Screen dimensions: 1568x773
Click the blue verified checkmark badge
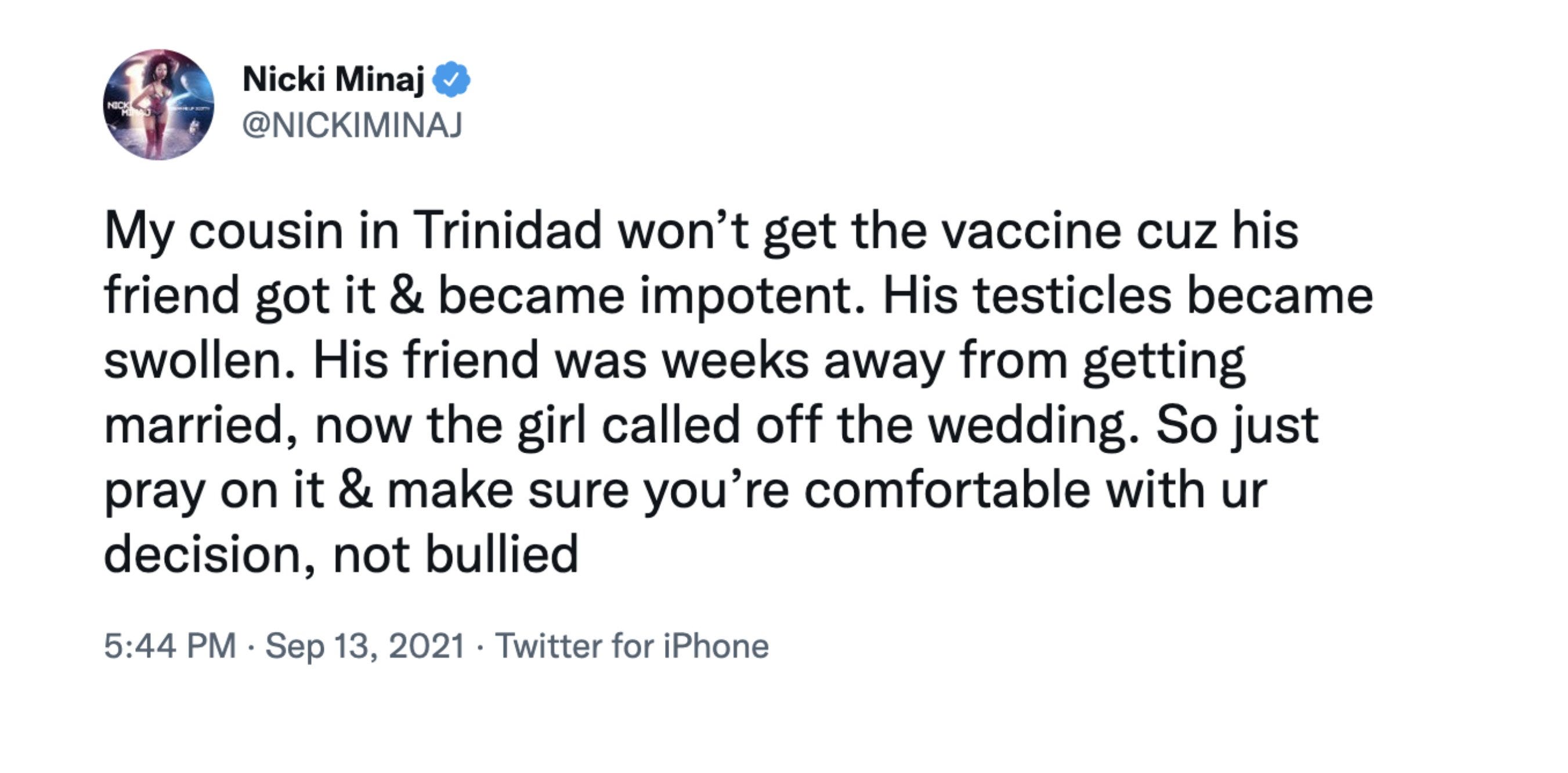point(451,79)
